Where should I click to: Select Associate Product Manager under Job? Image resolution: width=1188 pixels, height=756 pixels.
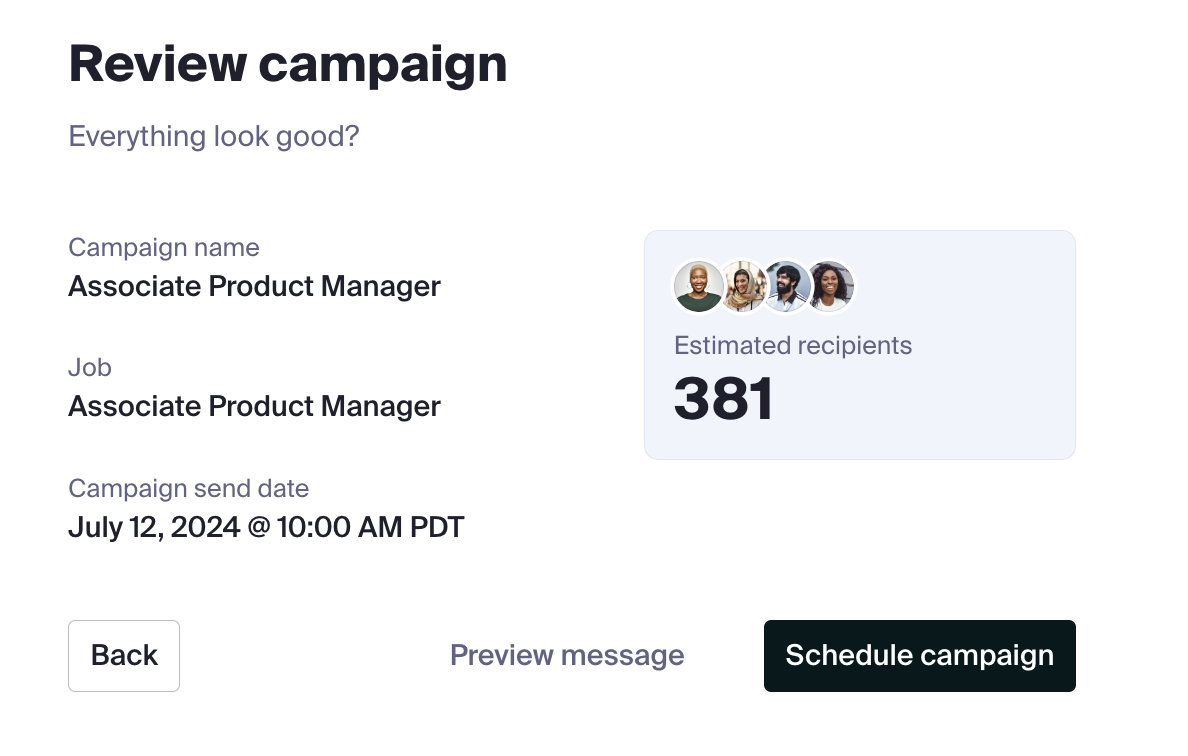pos(254,407)
